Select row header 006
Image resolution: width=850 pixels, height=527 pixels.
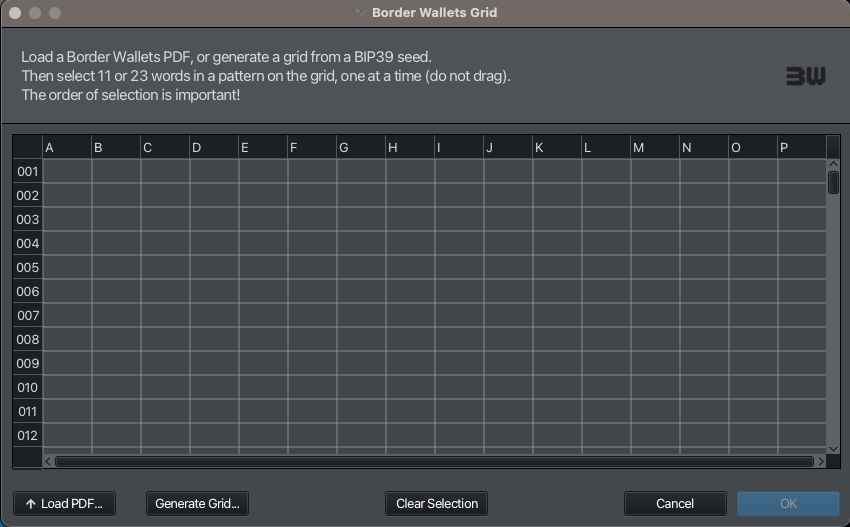pos(28,291)
